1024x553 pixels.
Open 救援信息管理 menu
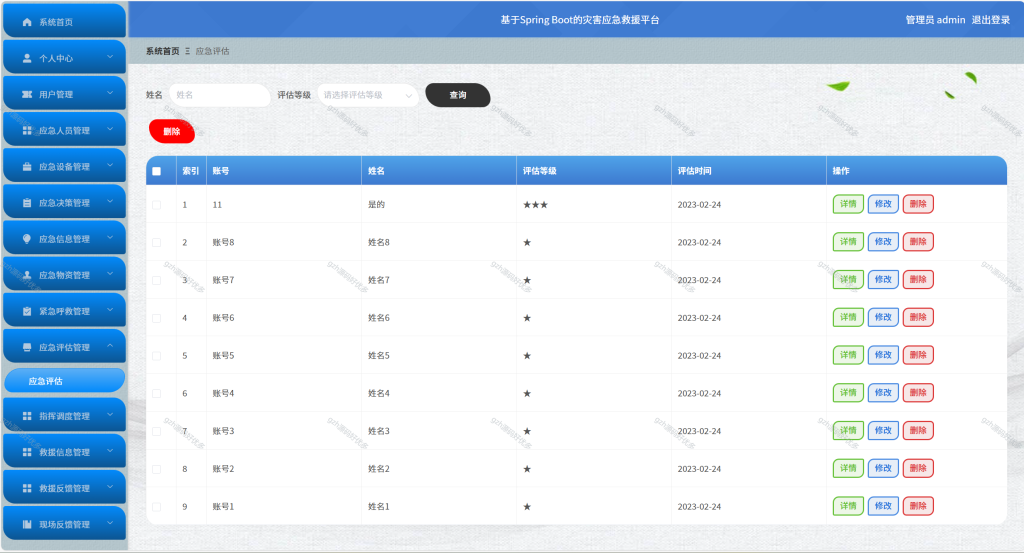65,451
